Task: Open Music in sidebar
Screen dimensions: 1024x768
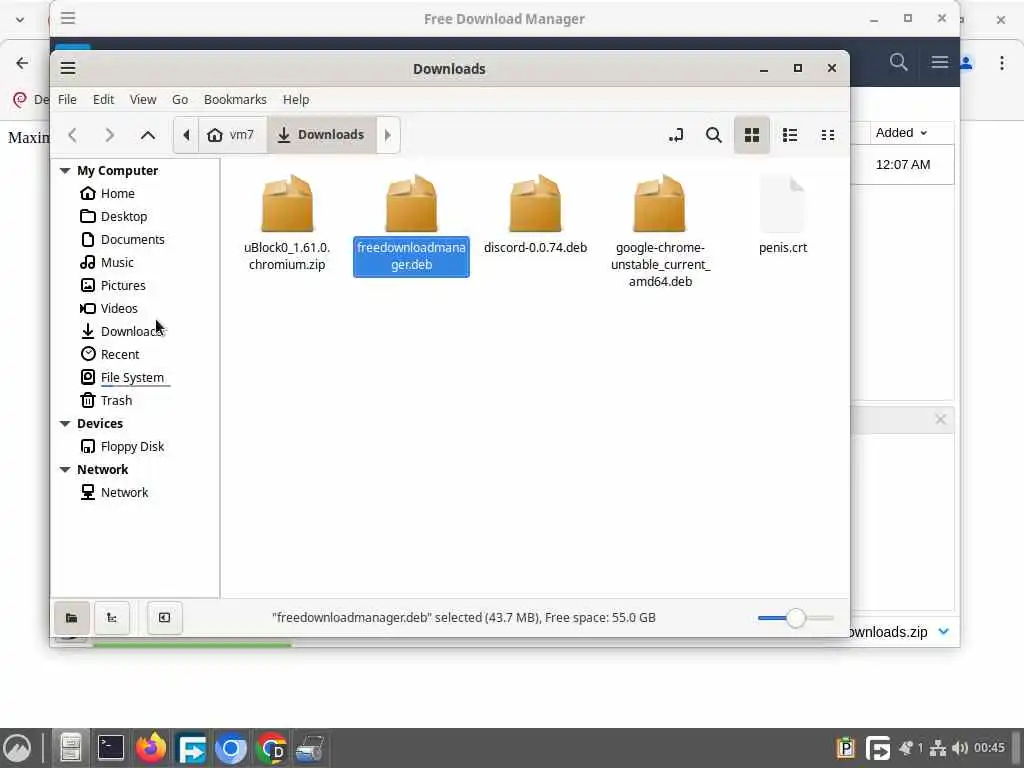Action: [x=117, y=262]
